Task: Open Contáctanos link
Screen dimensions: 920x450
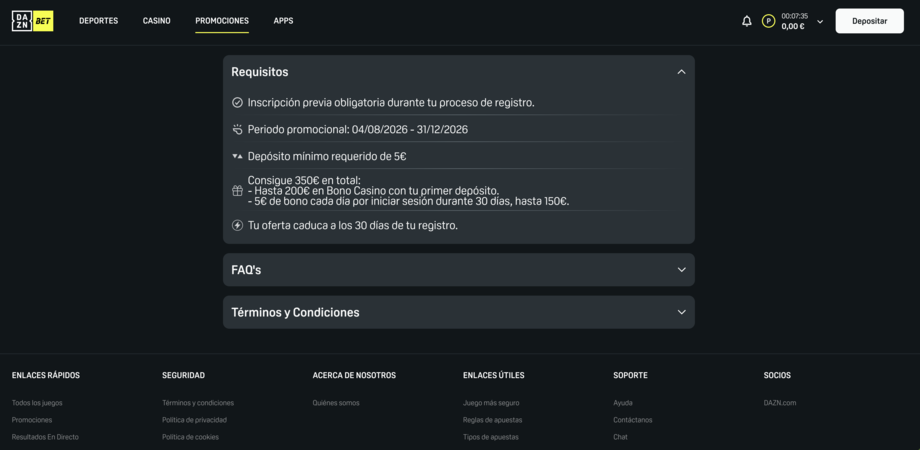Action: [x=632, y=420]
